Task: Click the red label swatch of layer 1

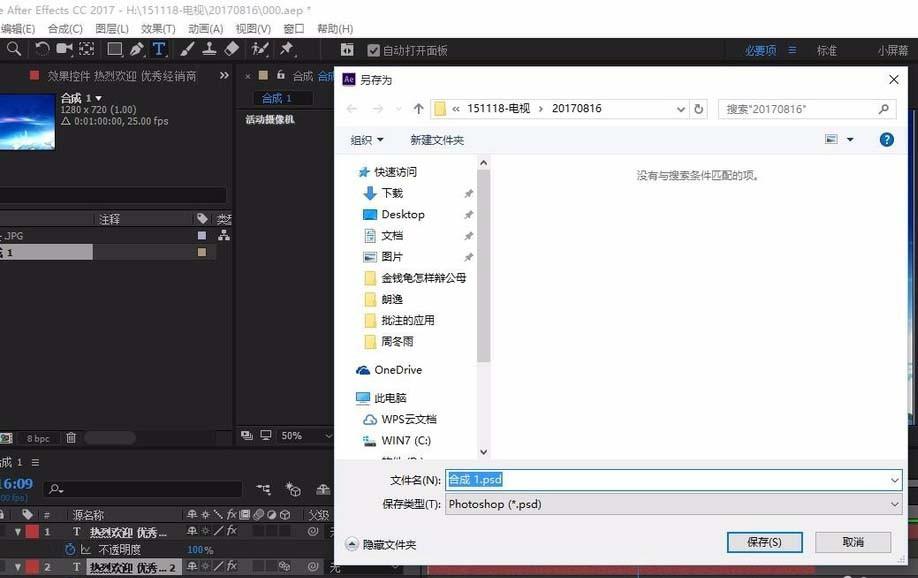Action: tap(29, 531)
